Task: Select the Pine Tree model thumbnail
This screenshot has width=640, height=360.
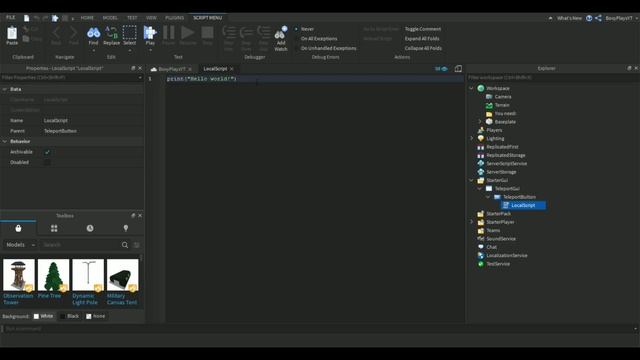Action: pyautogui.click(x=53, y=275)
